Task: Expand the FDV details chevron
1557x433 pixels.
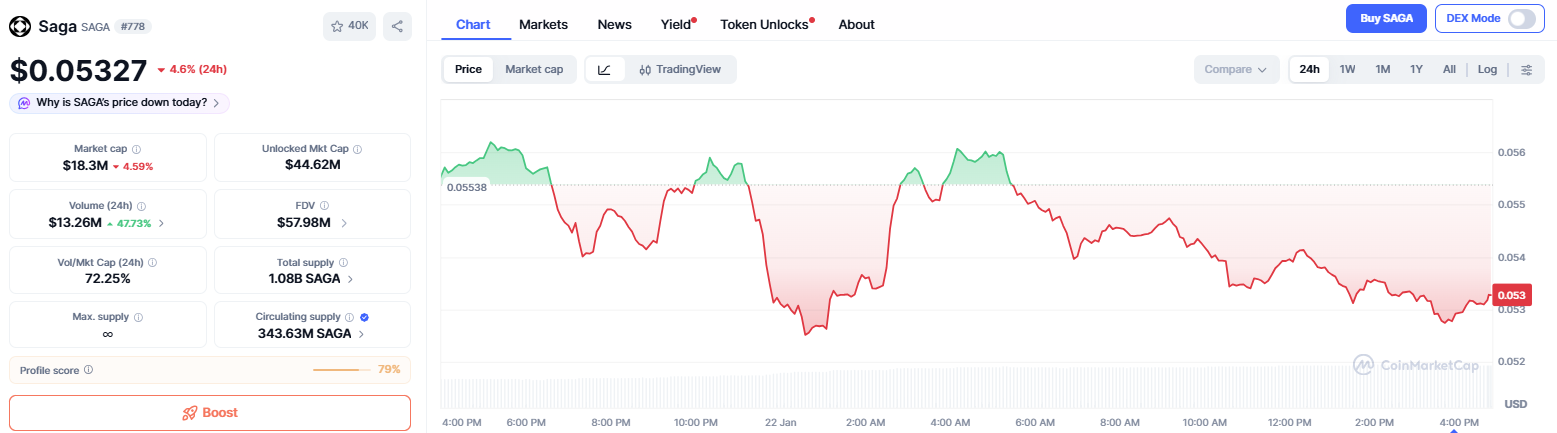Action: [344, 223]
